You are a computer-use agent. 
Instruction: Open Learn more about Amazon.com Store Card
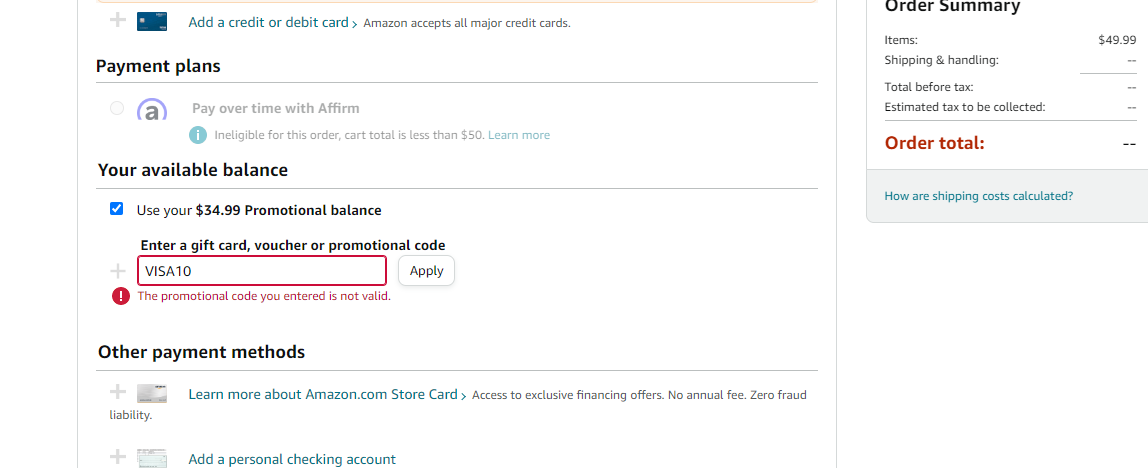tap(323, 394)
